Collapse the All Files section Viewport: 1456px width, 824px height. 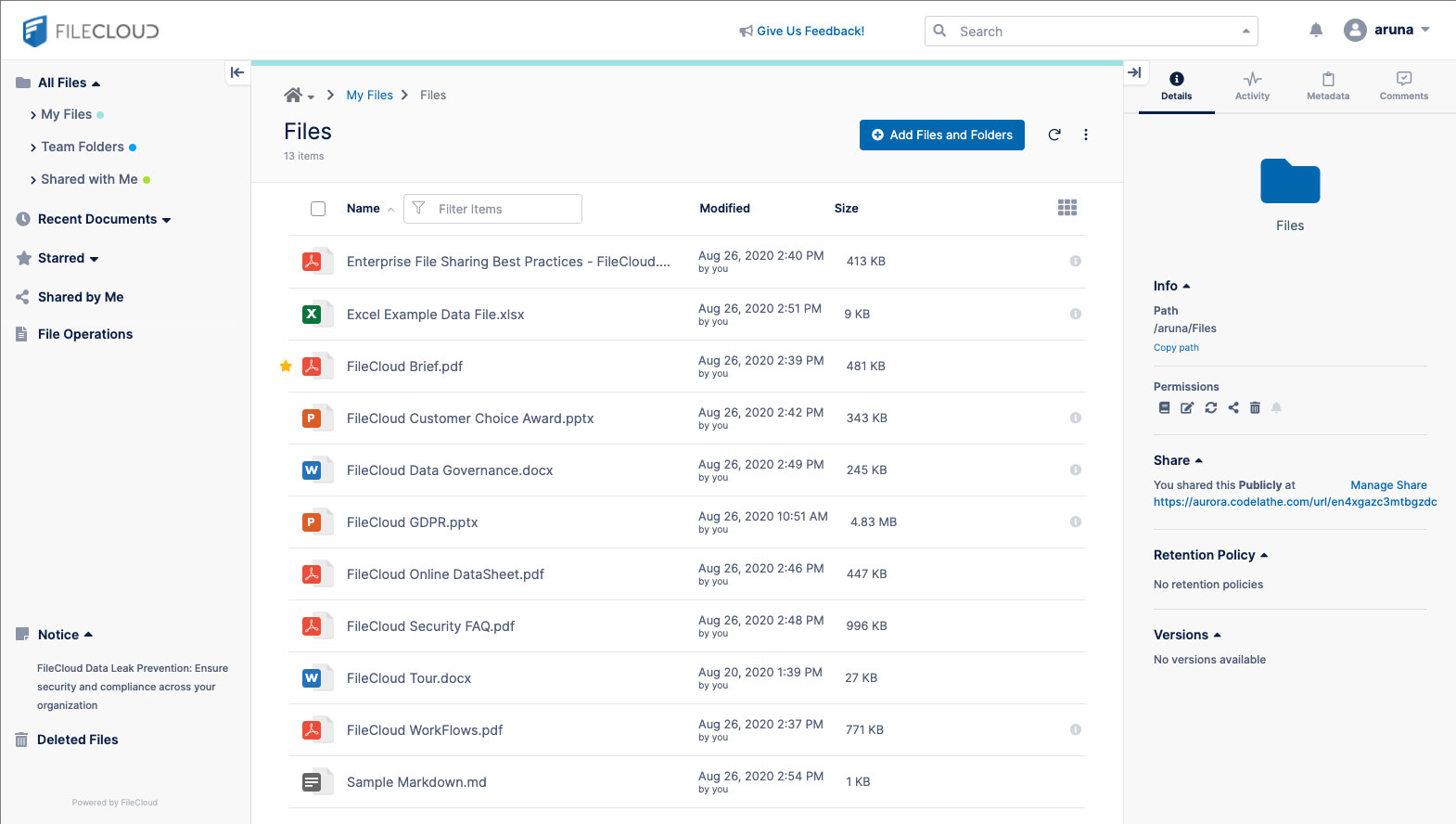96,84
